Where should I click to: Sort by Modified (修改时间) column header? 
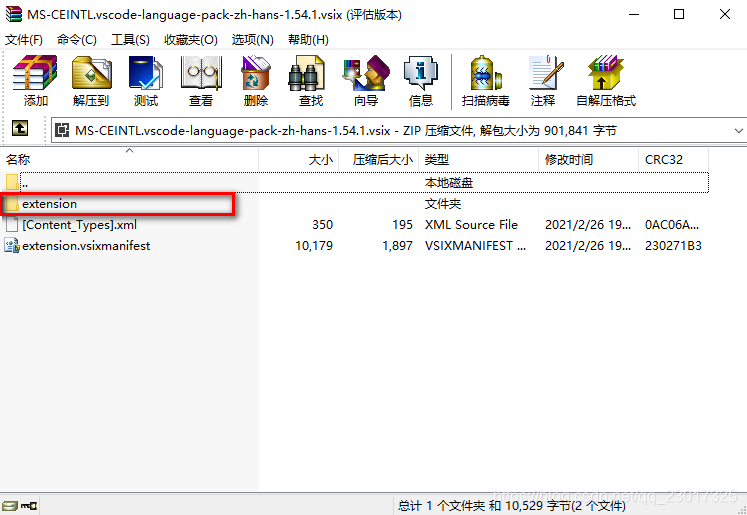click(589, 160)
